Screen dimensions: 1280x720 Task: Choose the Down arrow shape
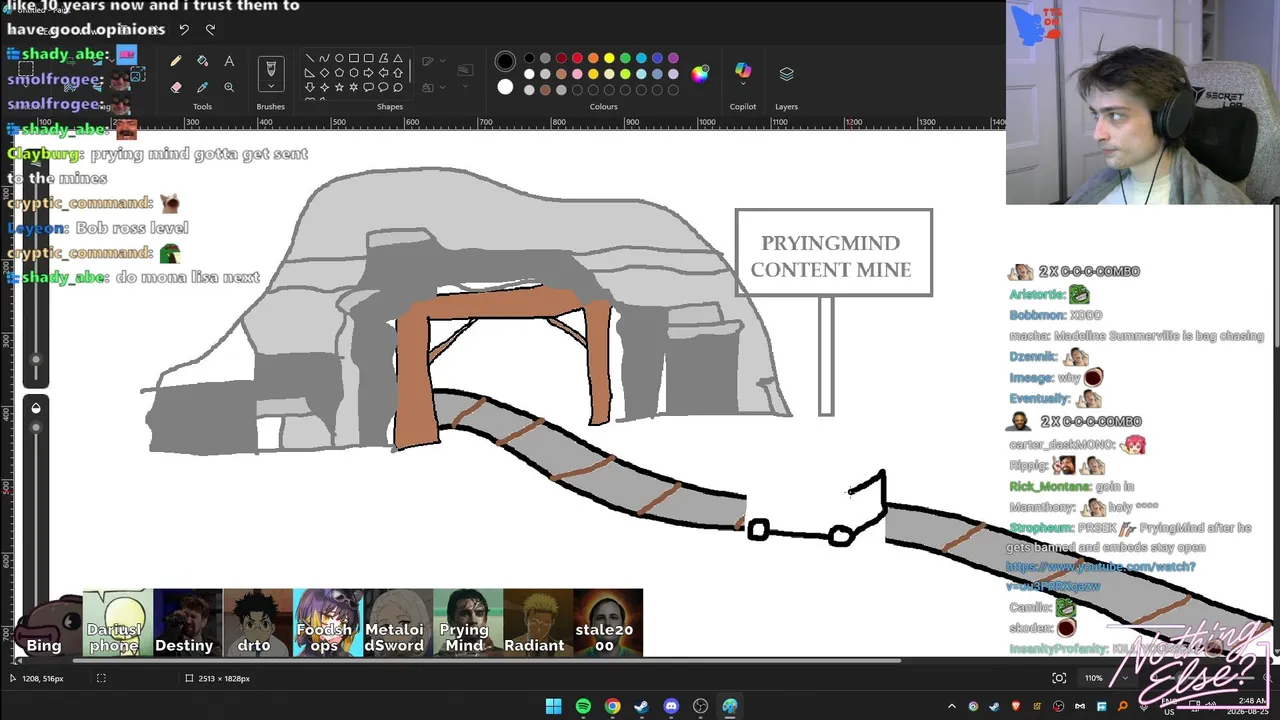(309, 88)
